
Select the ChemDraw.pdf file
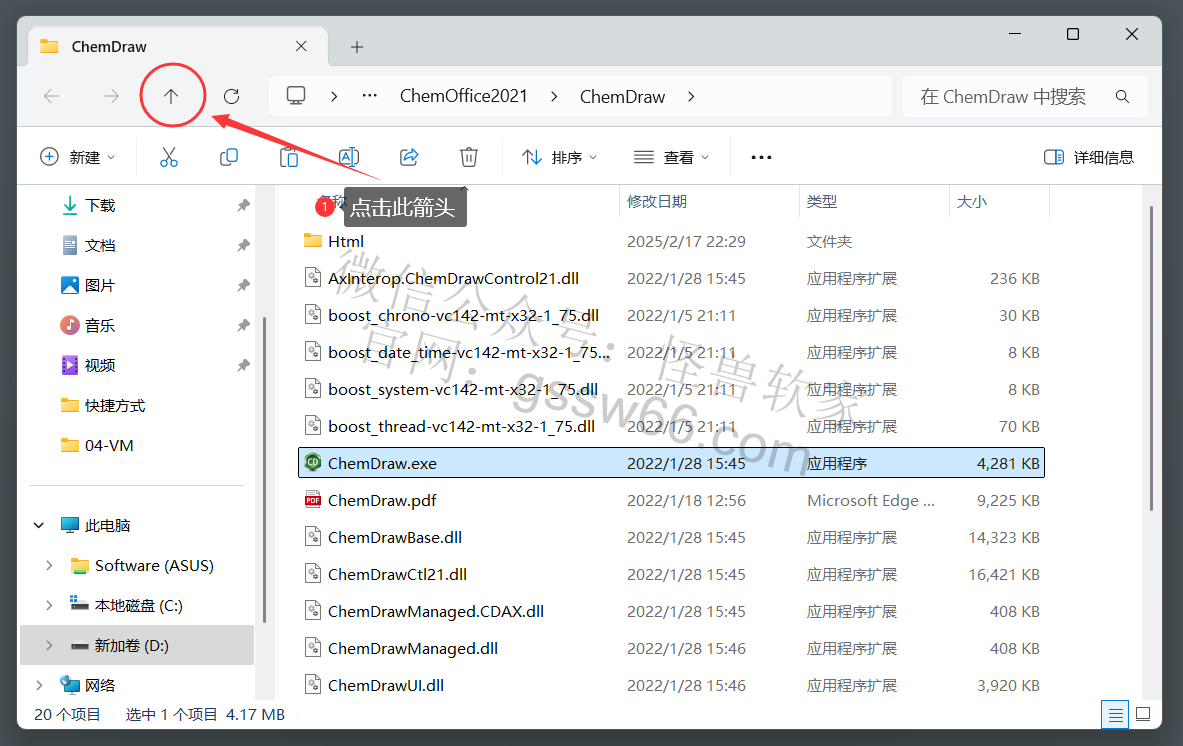[x=671, y=500]
